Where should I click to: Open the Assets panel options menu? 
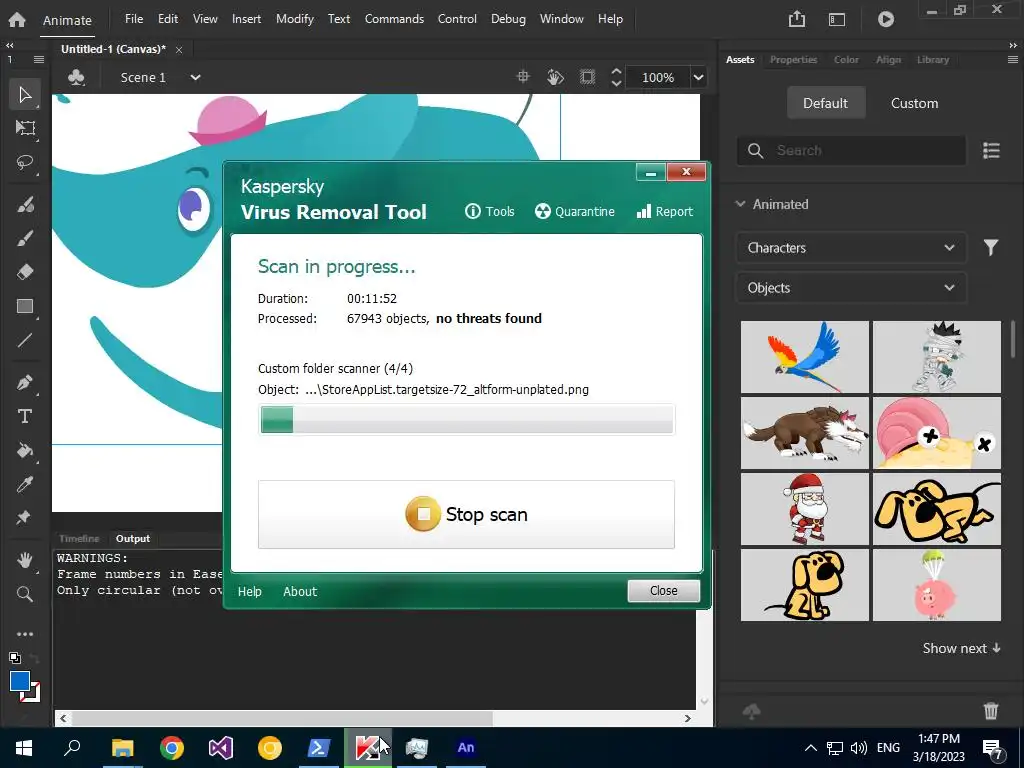click(x=1012, y=59)
